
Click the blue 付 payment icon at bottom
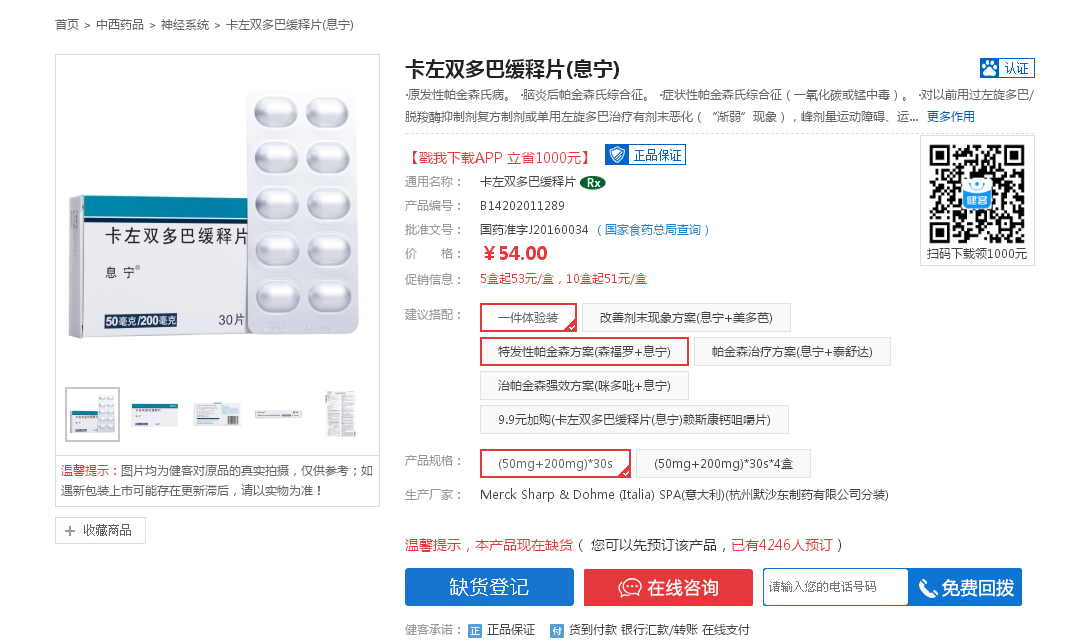(557, 630)
